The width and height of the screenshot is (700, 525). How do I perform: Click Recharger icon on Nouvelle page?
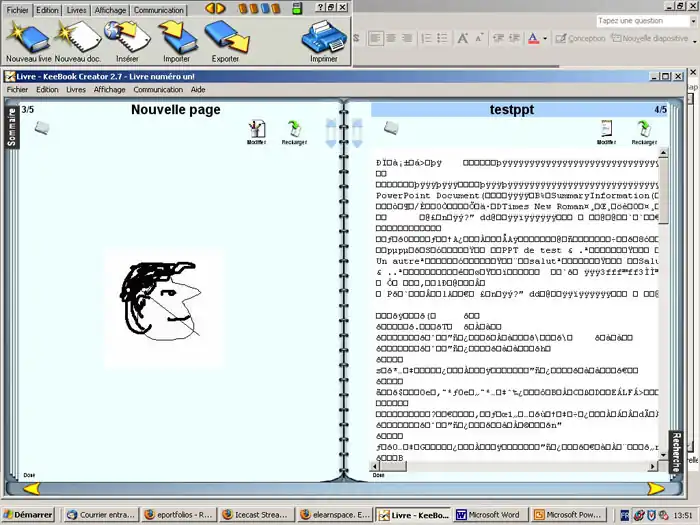[294, 129]
